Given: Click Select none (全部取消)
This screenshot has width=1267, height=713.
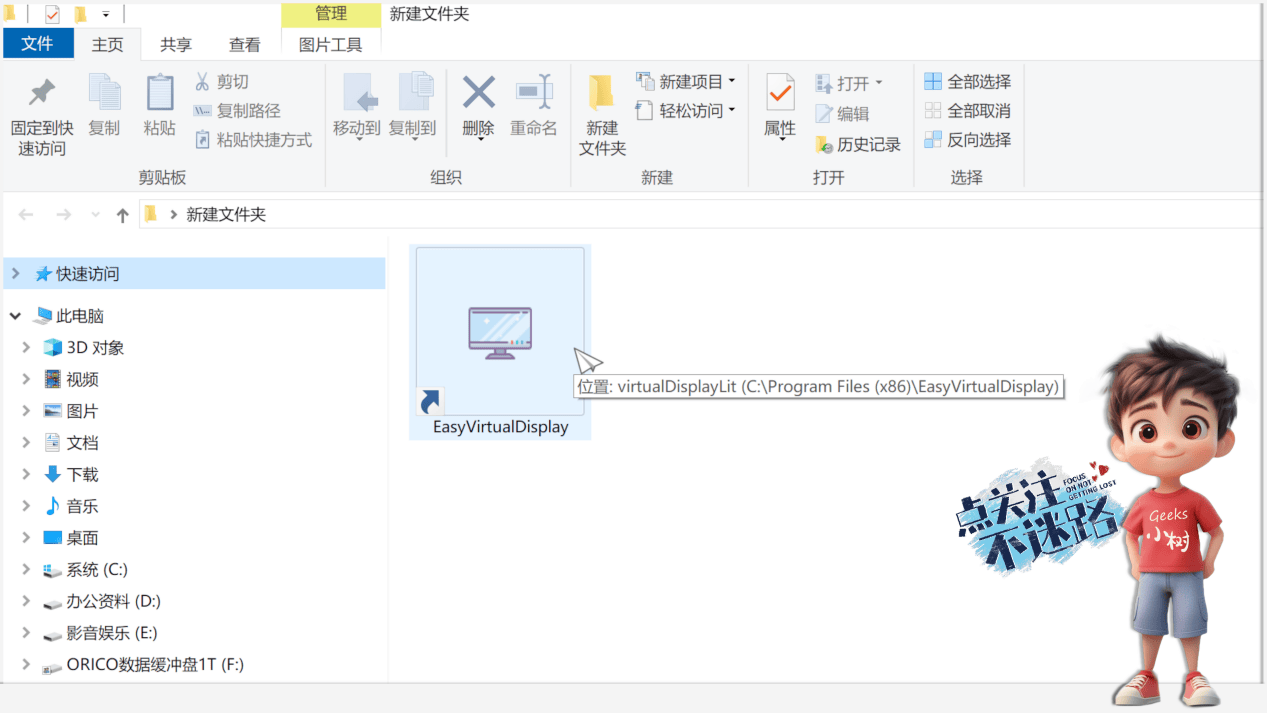Looking at the screenshot, I should [x=967, y=111].
